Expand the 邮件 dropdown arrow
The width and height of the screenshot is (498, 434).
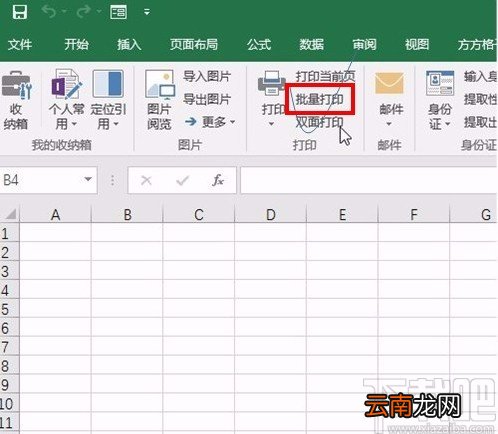pyautogui.click(x=389, y=124)
